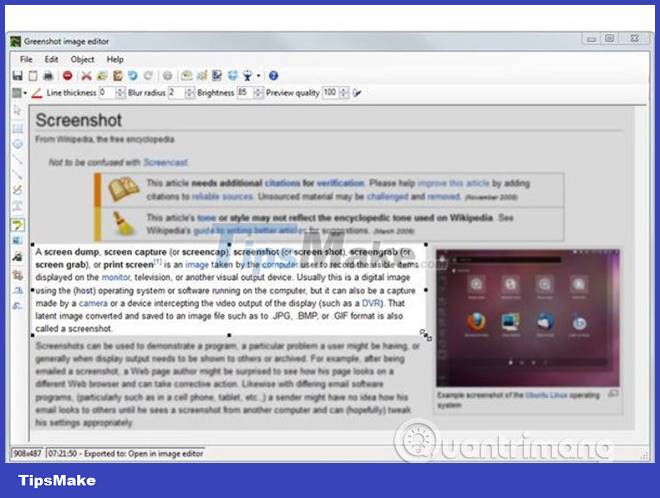Click the 'Screencast' text in canvas
This screenshot has width=660, height=498.
[165, 162]
